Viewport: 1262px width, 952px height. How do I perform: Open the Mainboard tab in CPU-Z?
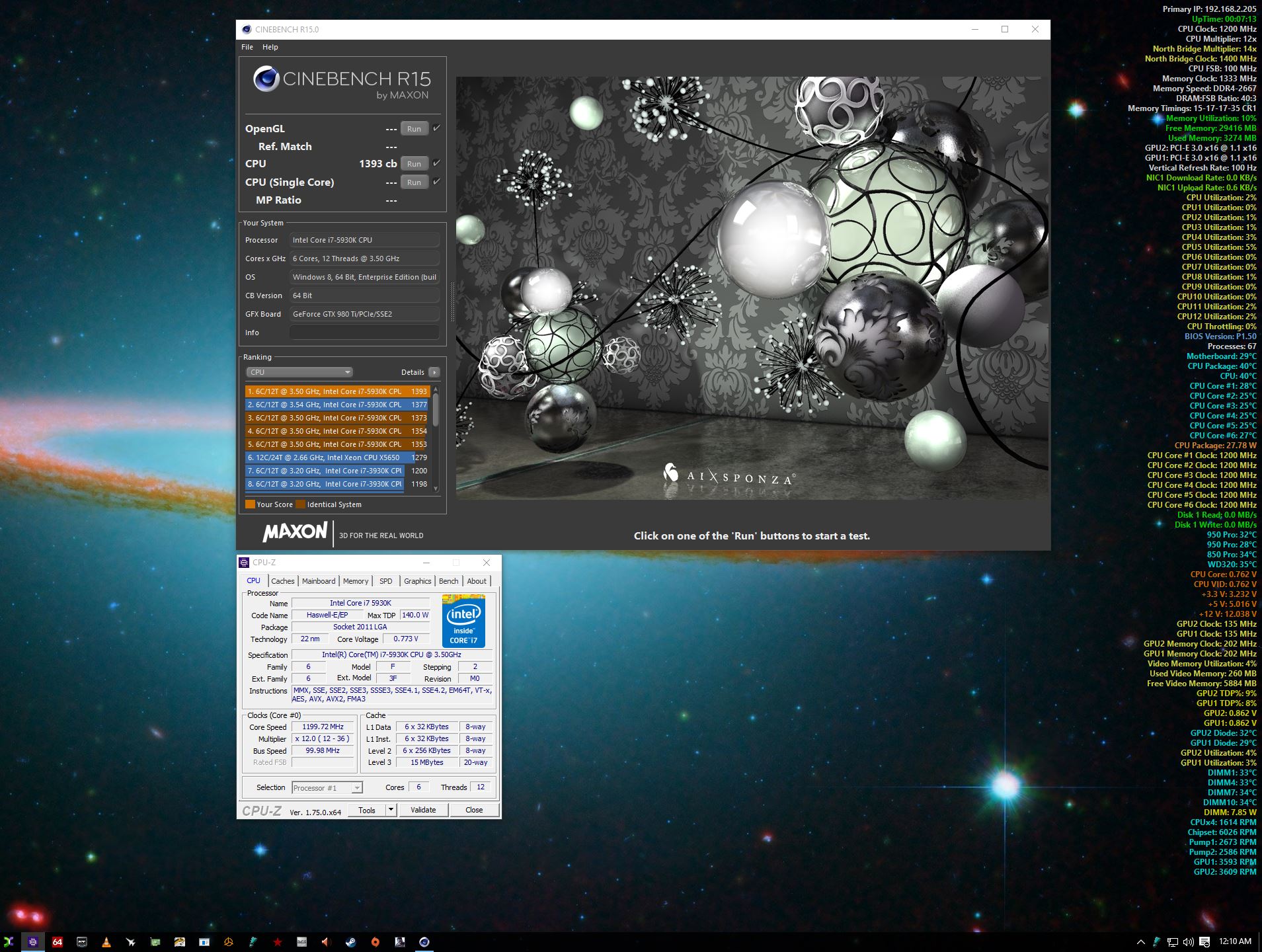pos(319,581)
